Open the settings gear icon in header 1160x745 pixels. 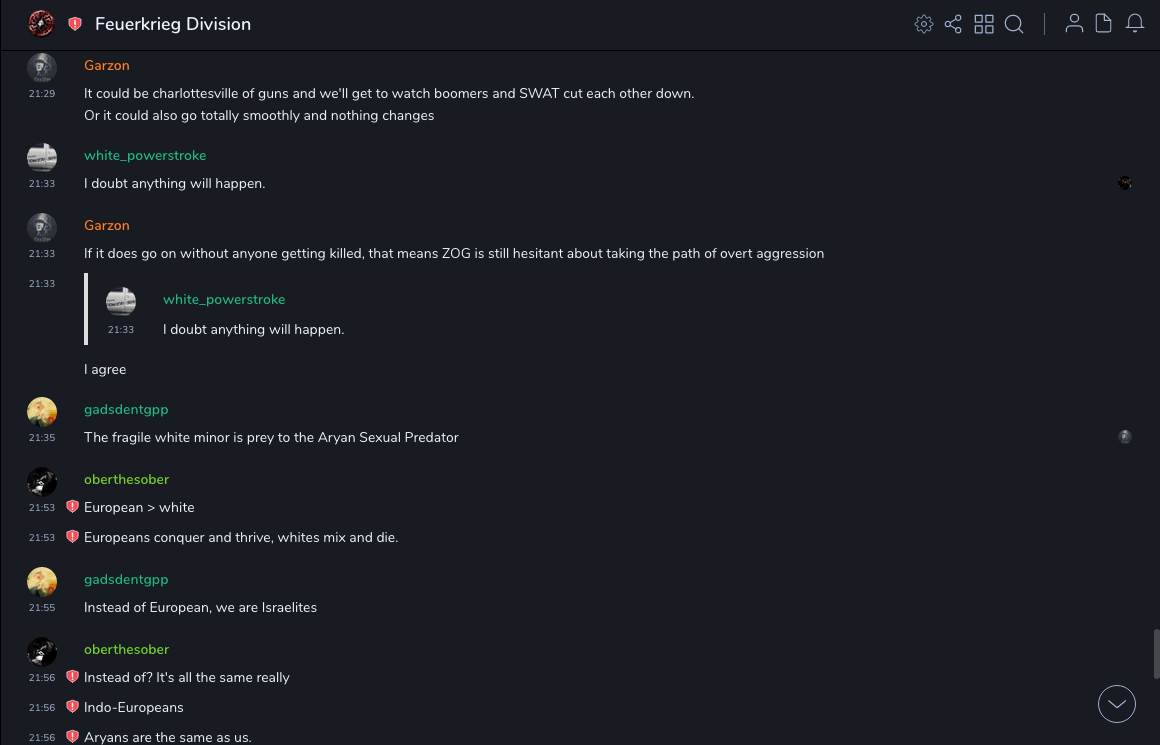point(924,24)
